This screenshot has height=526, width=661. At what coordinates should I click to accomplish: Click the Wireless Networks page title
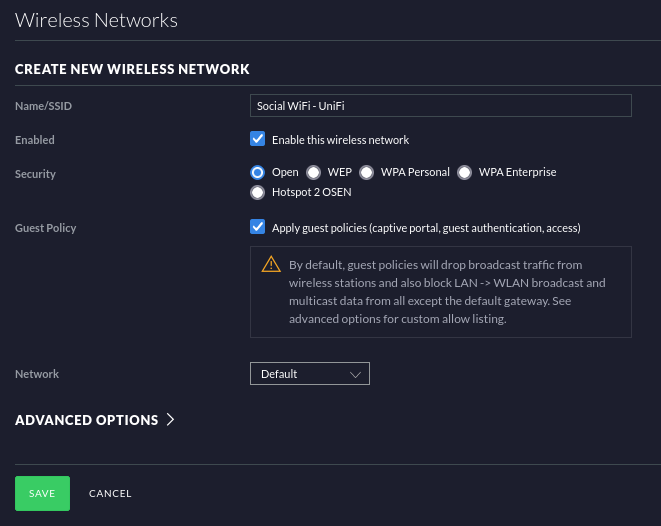coord(96,20)
